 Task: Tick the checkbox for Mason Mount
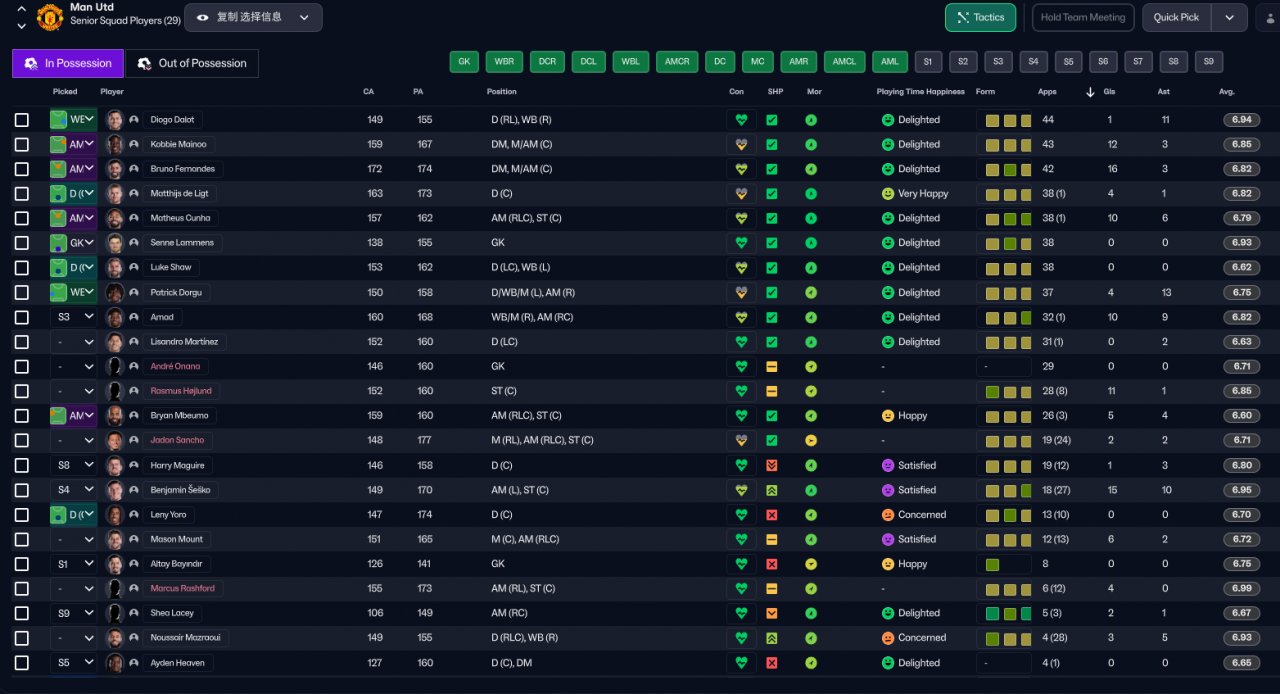[x=22, y=539]
